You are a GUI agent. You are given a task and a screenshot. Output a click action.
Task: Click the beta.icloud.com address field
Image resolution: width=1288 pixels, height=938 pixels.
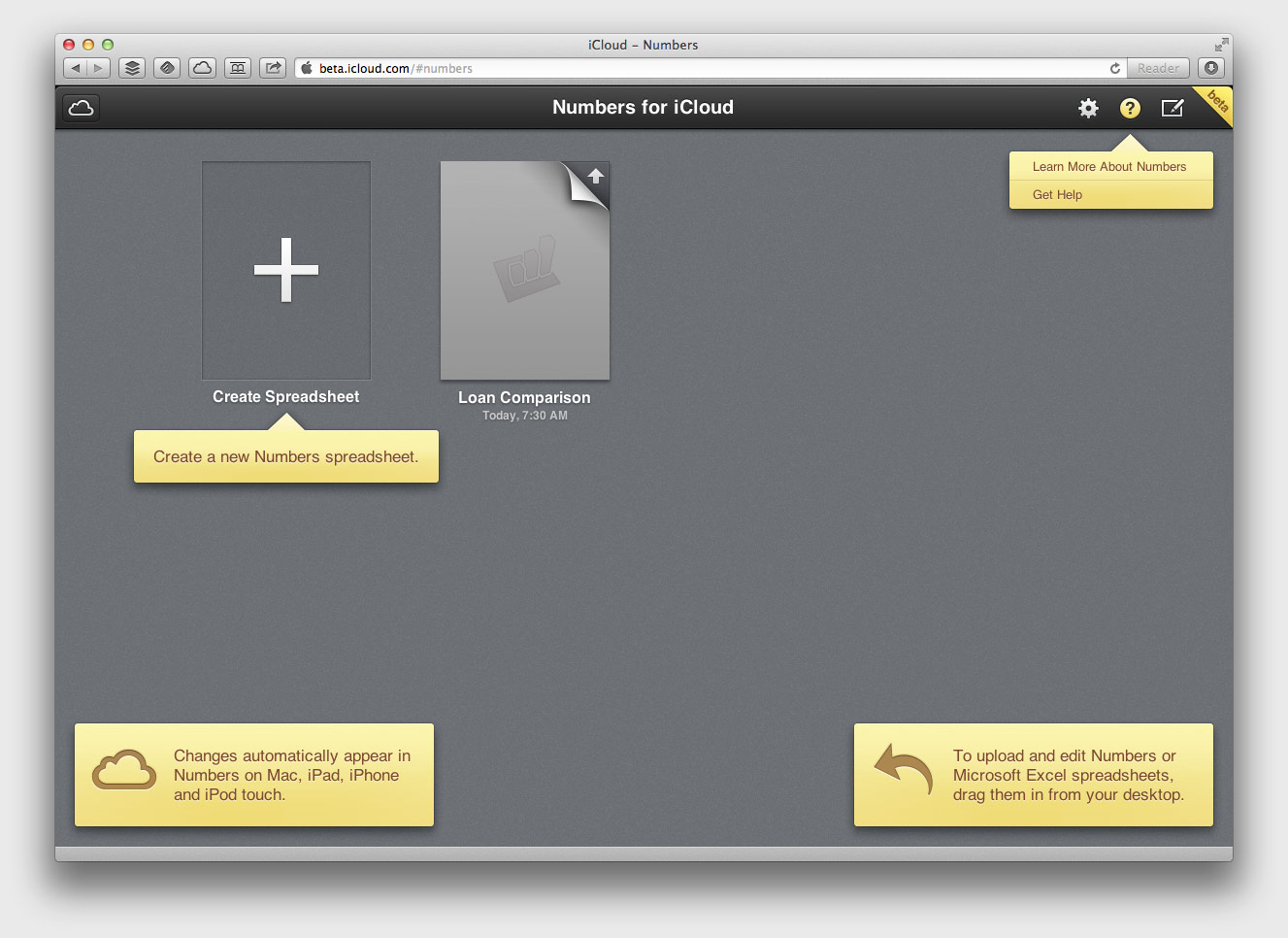pos(709,68)
